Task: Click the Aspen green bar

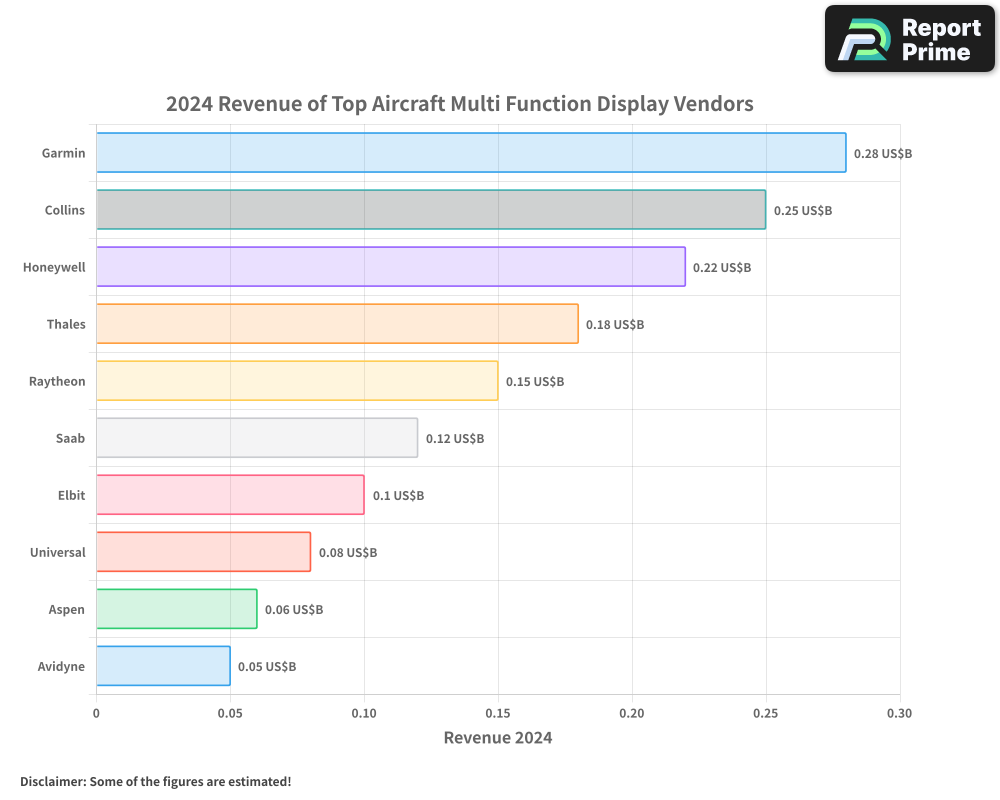Action: pos(176,609)
